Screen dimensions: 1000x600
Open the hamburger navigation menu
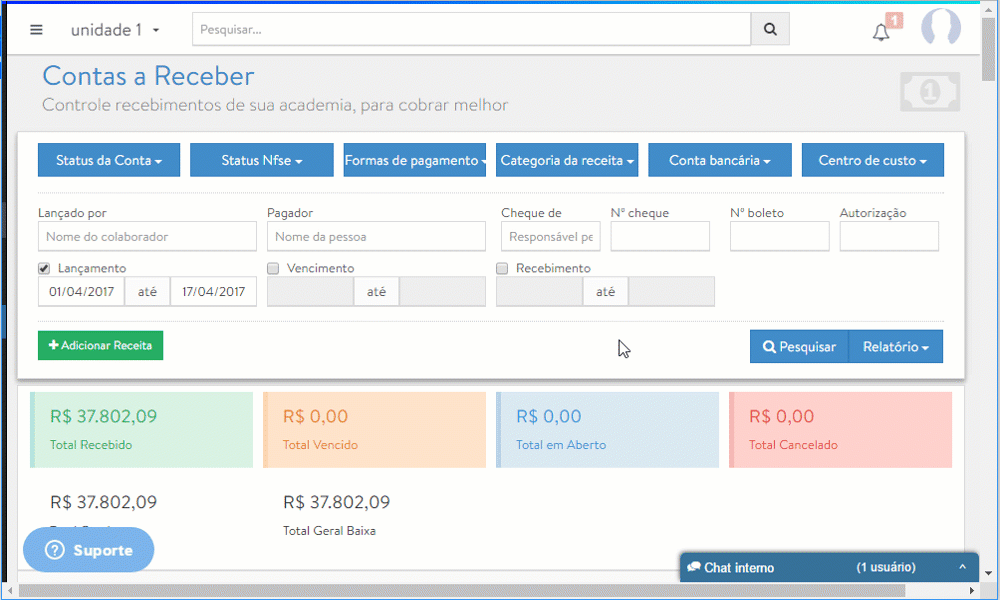(37, 30)
